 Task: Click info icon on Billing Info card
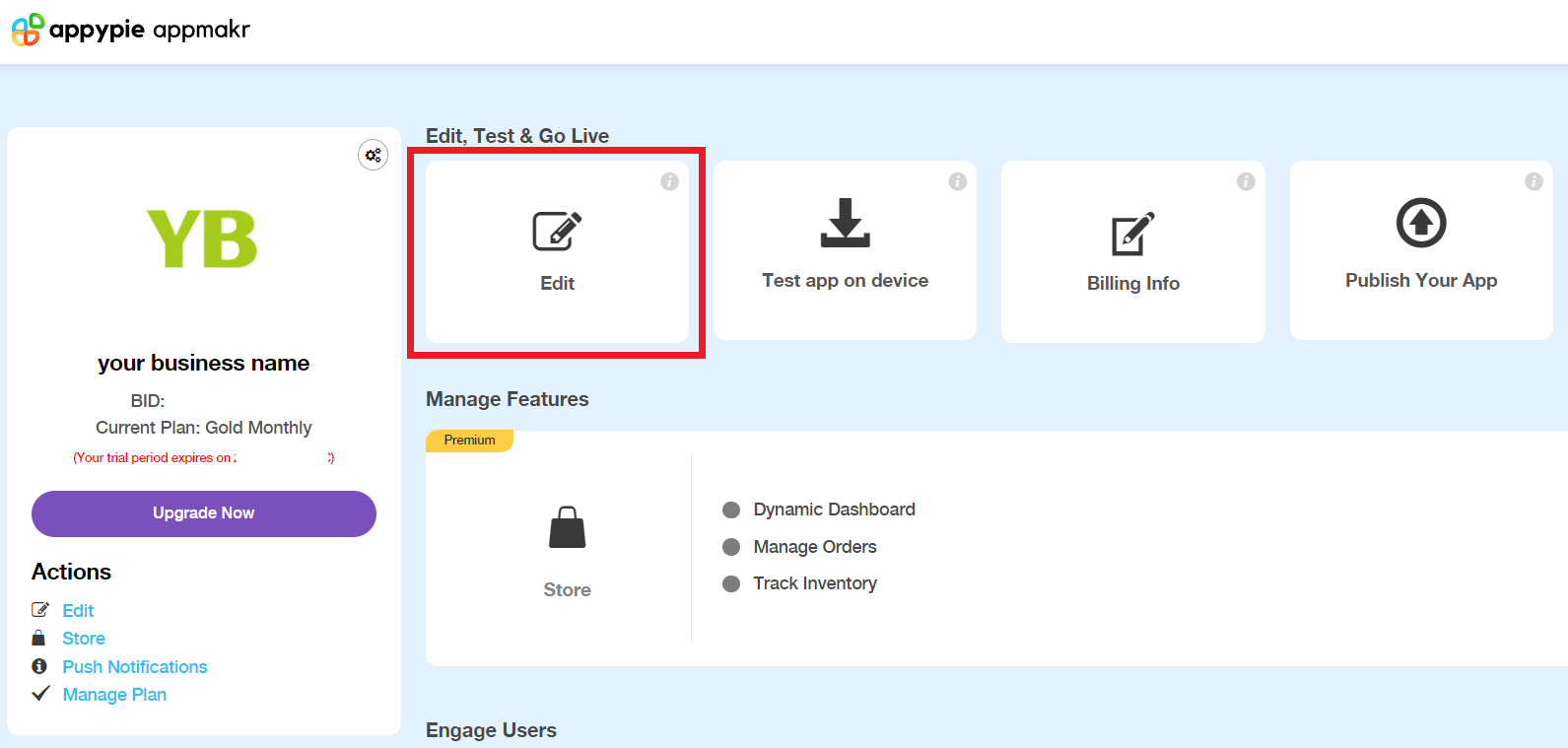tap(1246, 181)
